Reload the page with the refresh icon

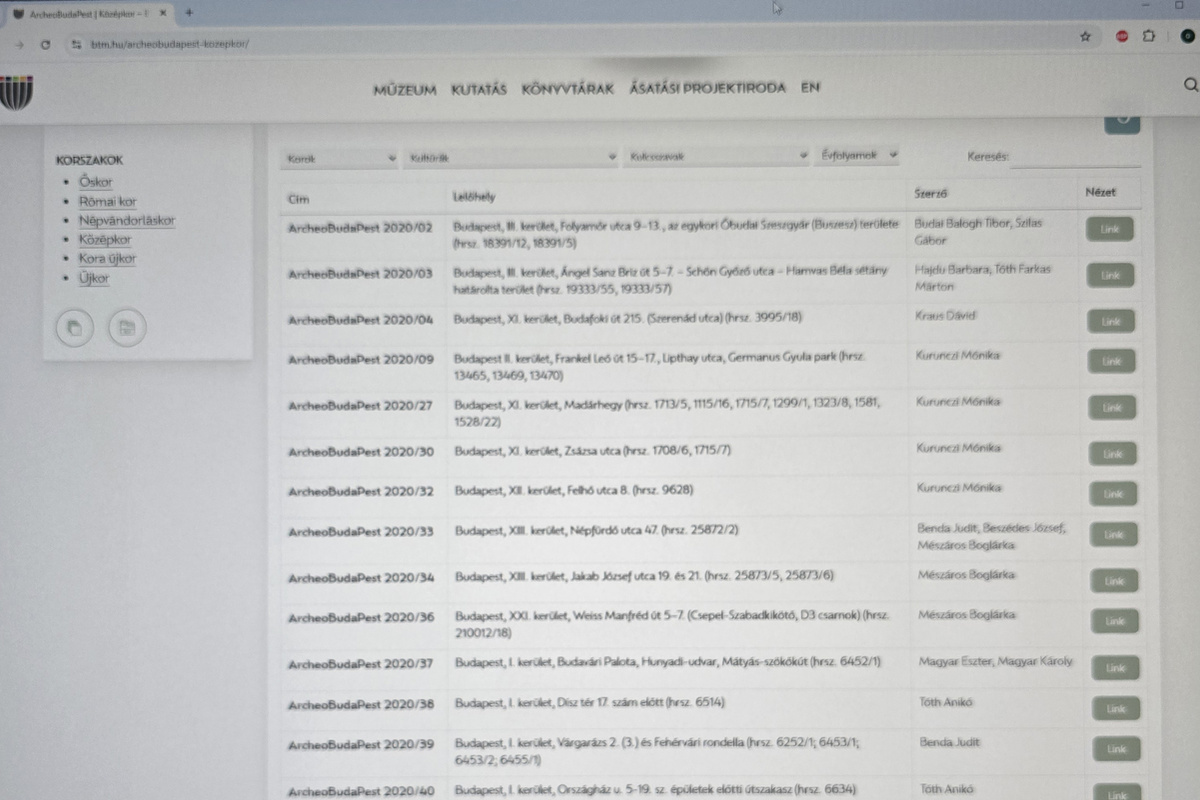(45, 44)
